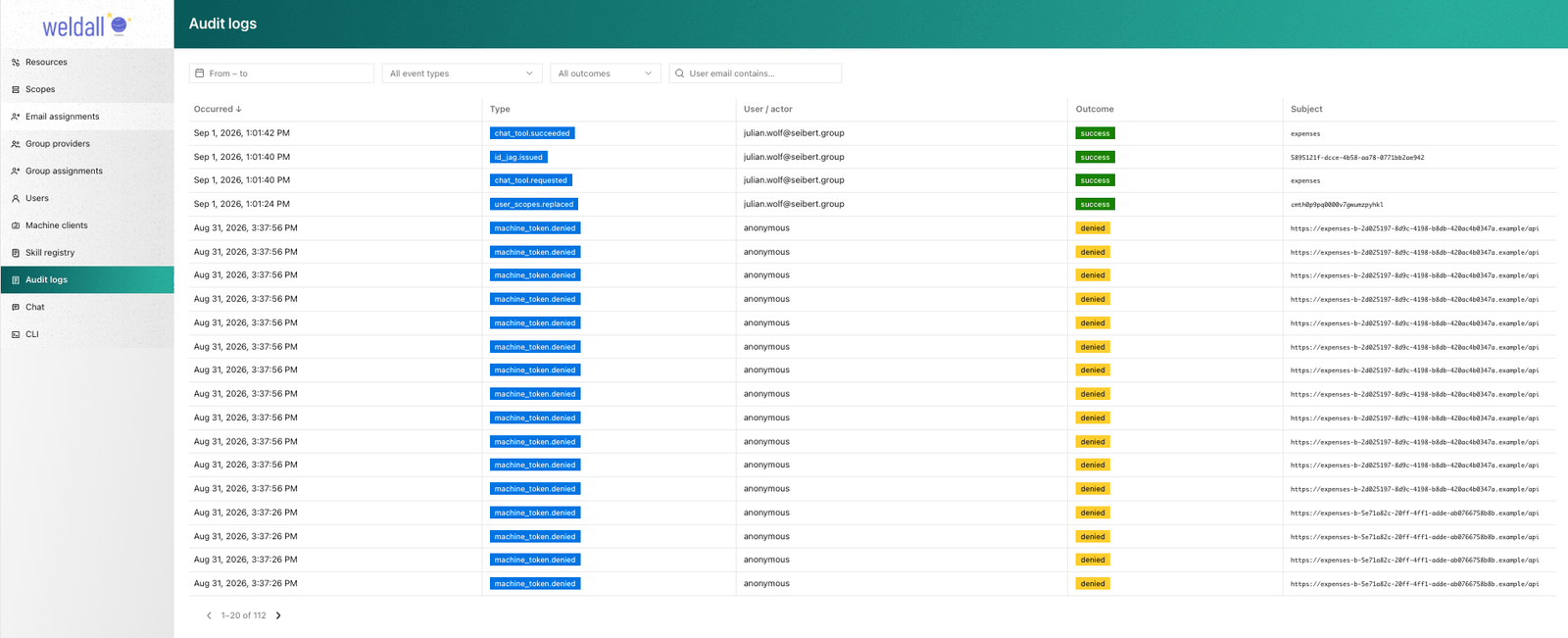Open Email assignments page
Screen dimensions: 1568x638
(x=87, y=117)
